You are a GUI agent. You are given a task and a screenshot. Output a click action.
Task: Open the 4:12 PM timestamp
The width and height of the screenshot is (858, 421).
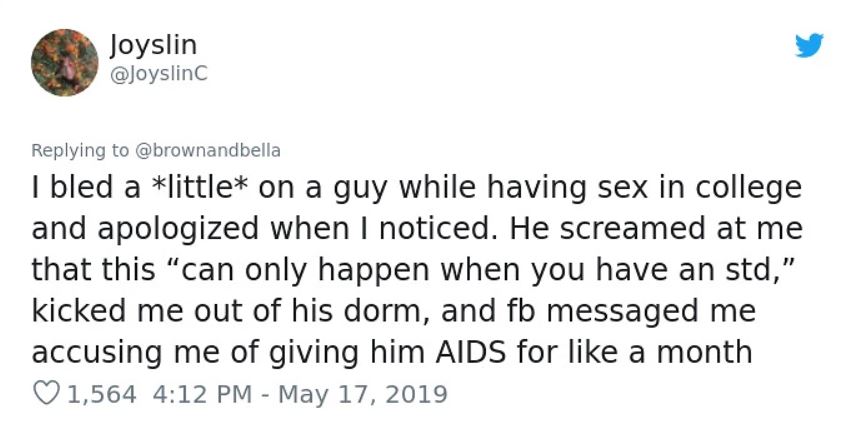(x=199, y=393)
